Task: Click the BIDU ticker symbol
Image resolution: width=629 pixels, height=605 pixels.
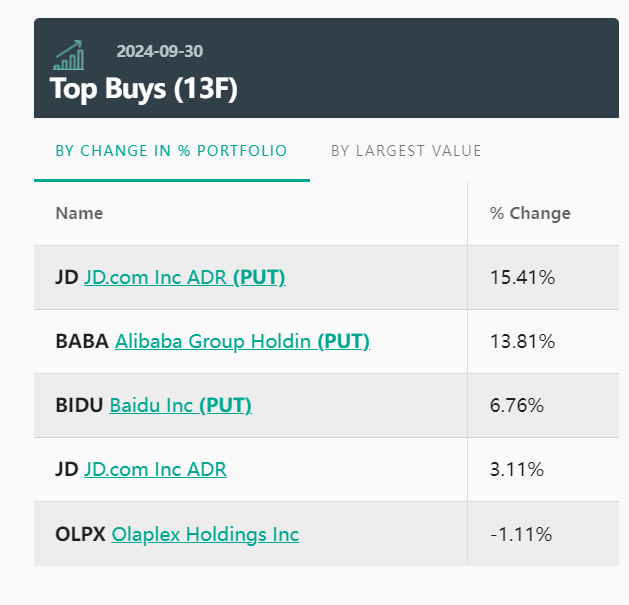Action: 79,405
